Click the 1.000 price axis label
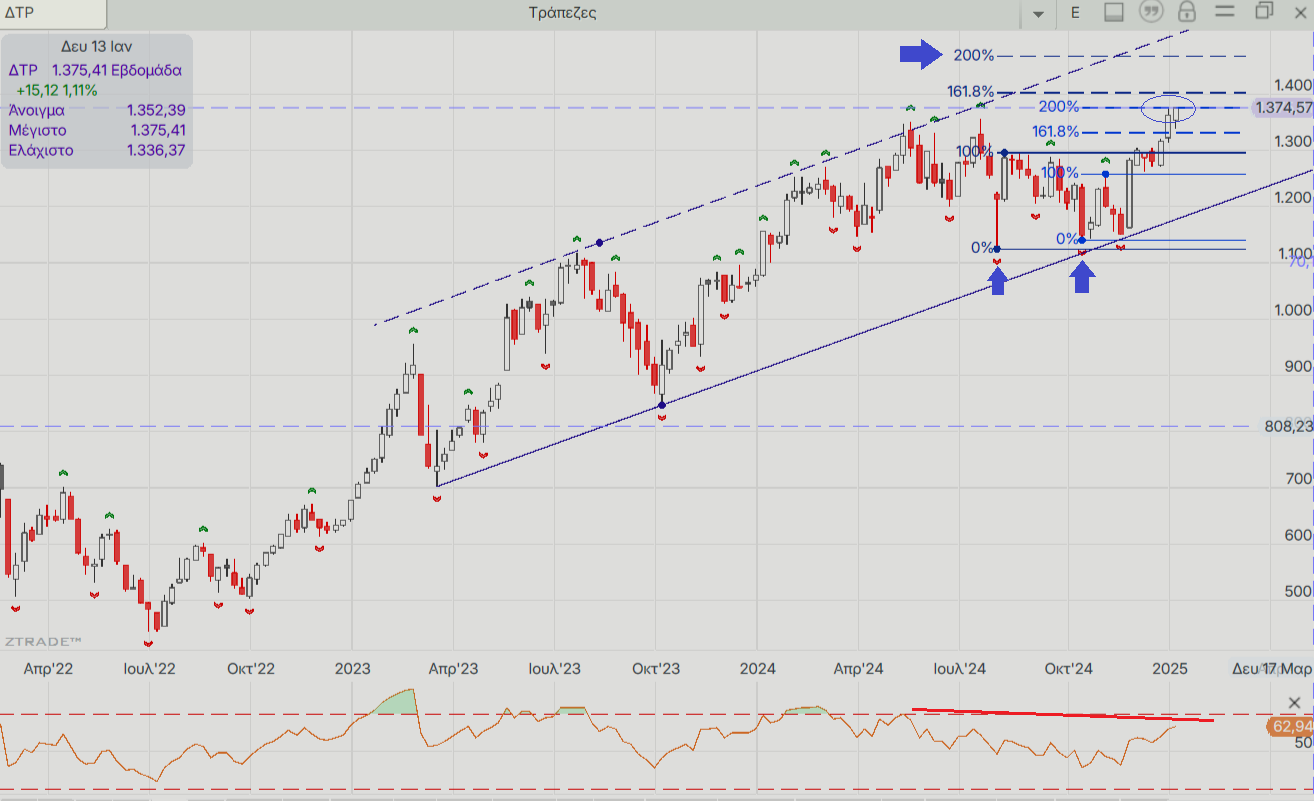Screen dimensions: 1314x801 pos(1293,310)
